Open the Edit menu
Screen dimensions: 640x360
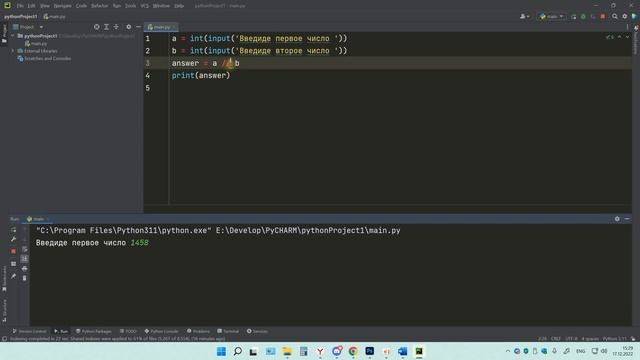31,6
